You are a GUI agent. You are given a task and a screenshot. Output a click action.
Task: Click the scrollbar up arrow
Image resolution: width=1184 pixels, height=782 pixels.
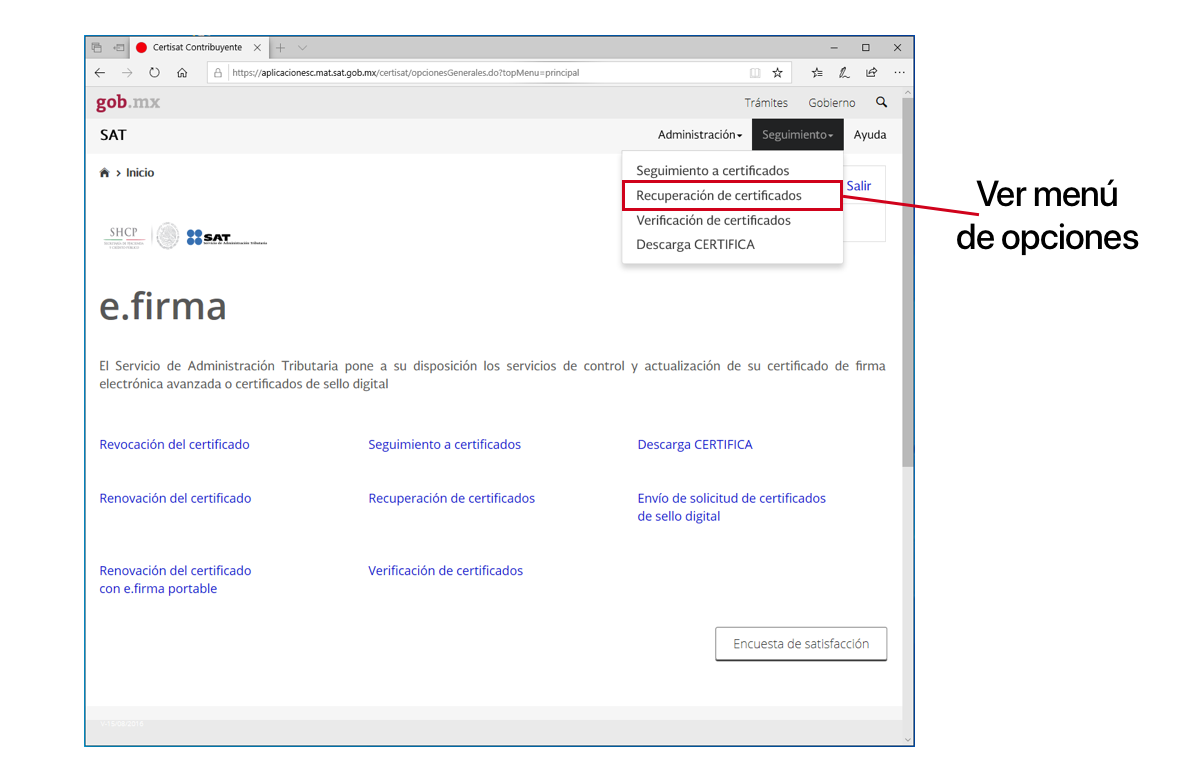coord(908,92)
